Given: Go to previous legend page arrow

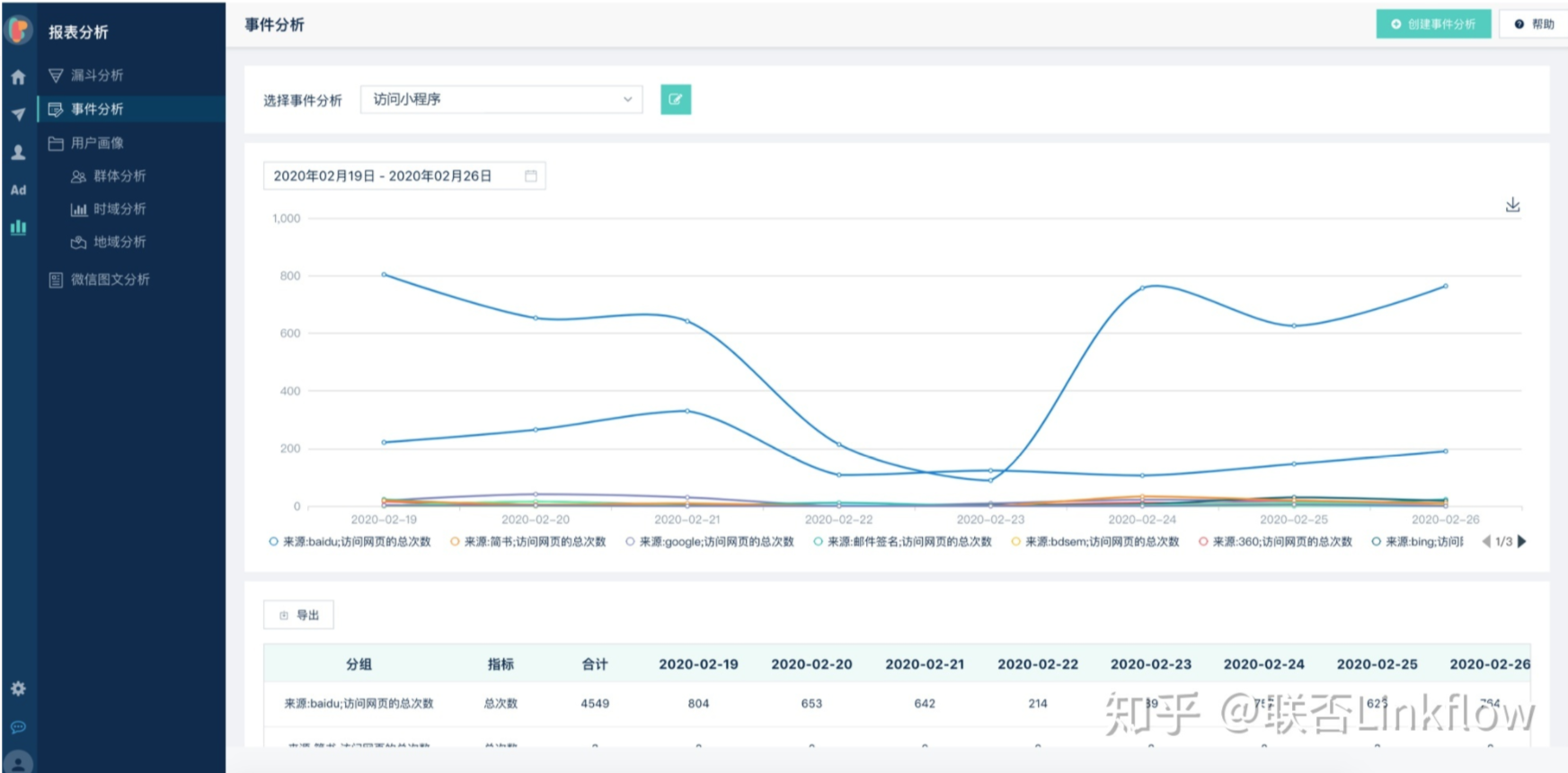Looking at the screenshot, I should pyautogui.click(x=1485, y=541).
